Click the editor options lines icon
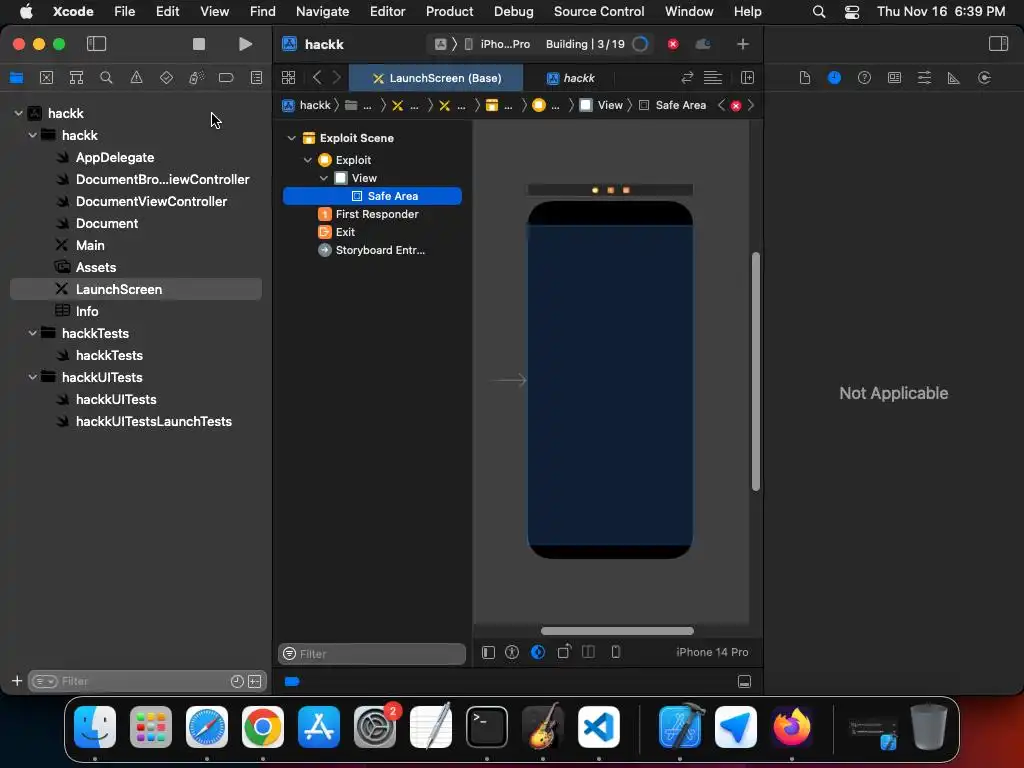The height and width of the screenshot is (768, 1024). [712, 78]
